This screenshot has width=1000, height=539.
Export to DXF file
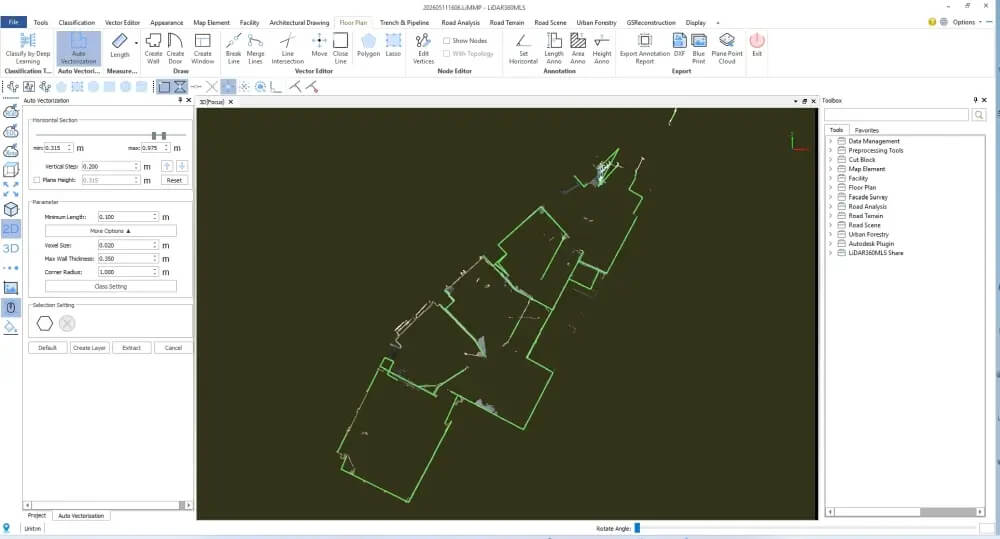[679, 45]
